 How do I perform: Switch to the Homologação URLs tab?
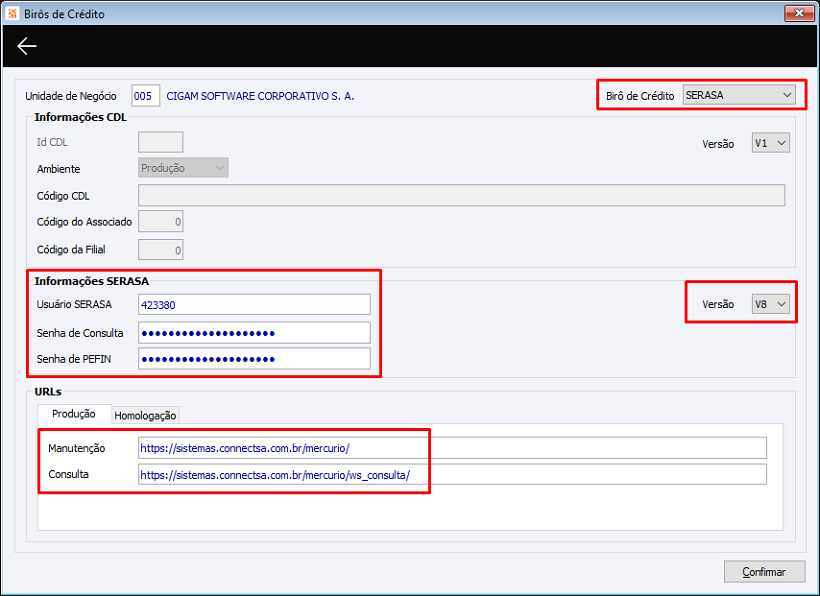coord(145,416)
